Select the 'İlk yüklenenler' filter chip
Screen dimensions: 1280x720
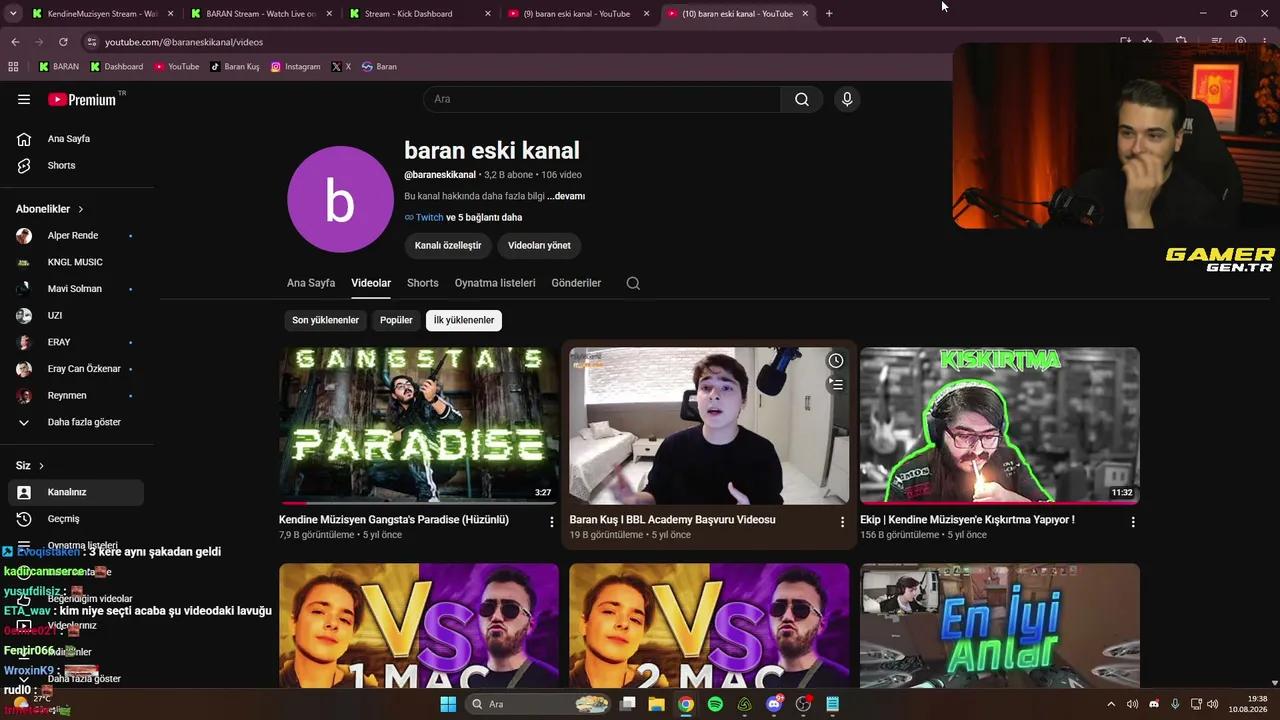[464, 320]
